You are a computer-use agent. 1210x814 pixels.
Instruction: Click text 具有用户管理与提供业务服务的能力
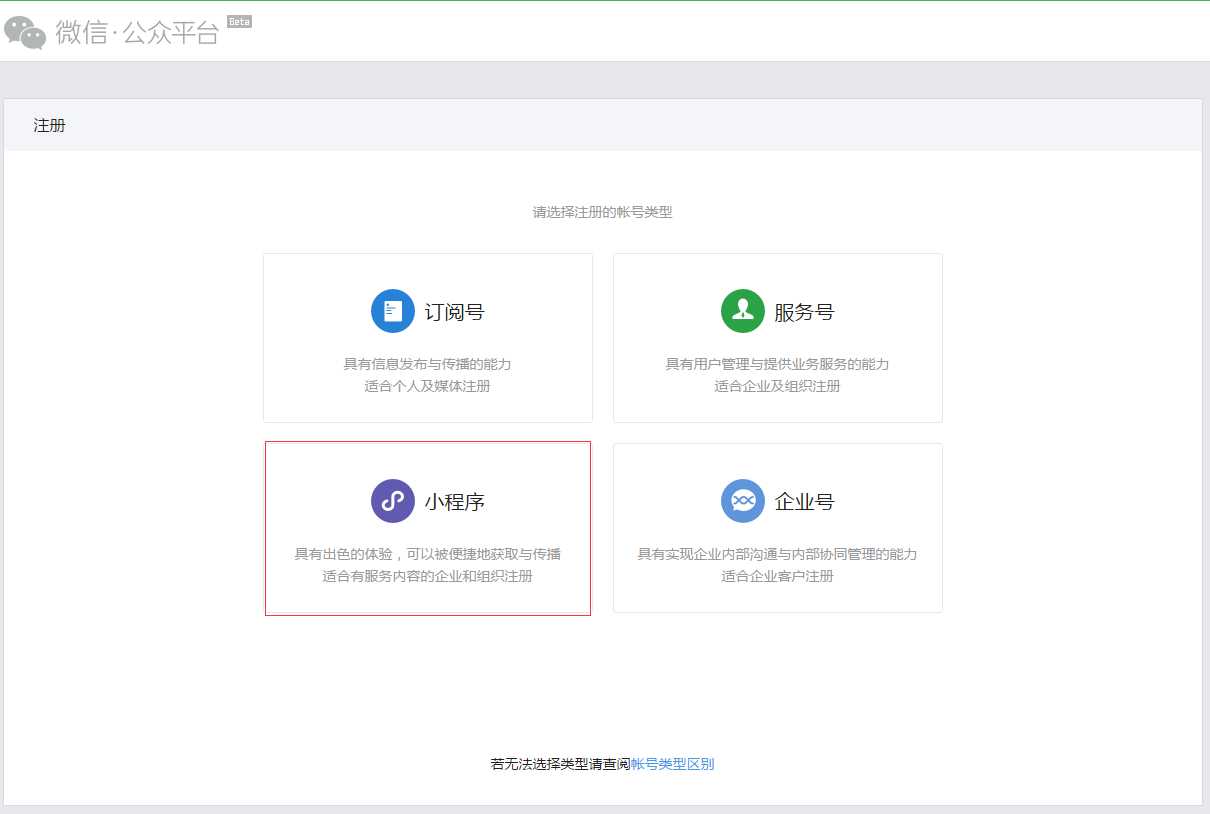[777, 364]
